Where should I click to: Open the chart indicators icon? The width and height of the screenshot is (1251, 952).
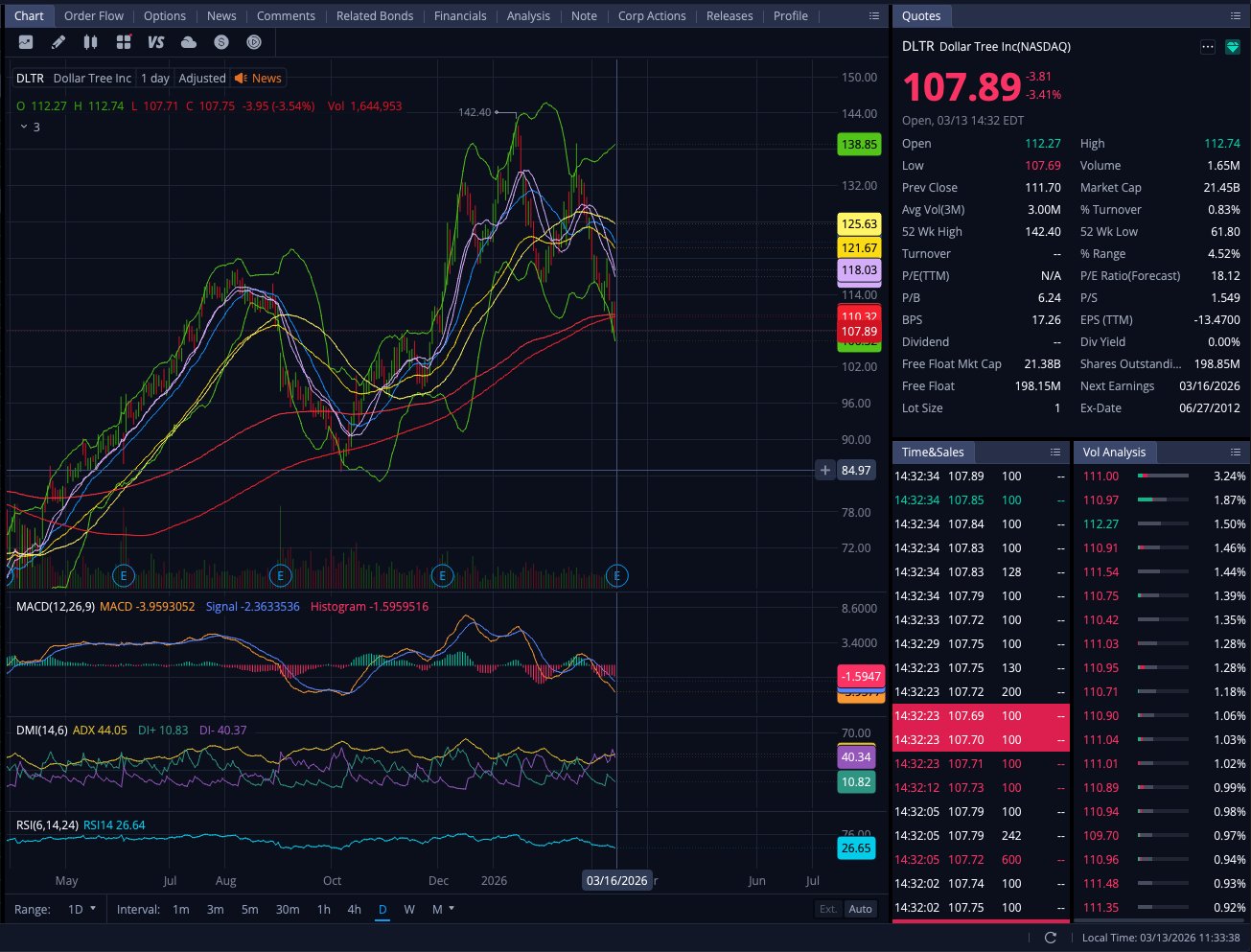pyautogui.click(x=26, y=42)
